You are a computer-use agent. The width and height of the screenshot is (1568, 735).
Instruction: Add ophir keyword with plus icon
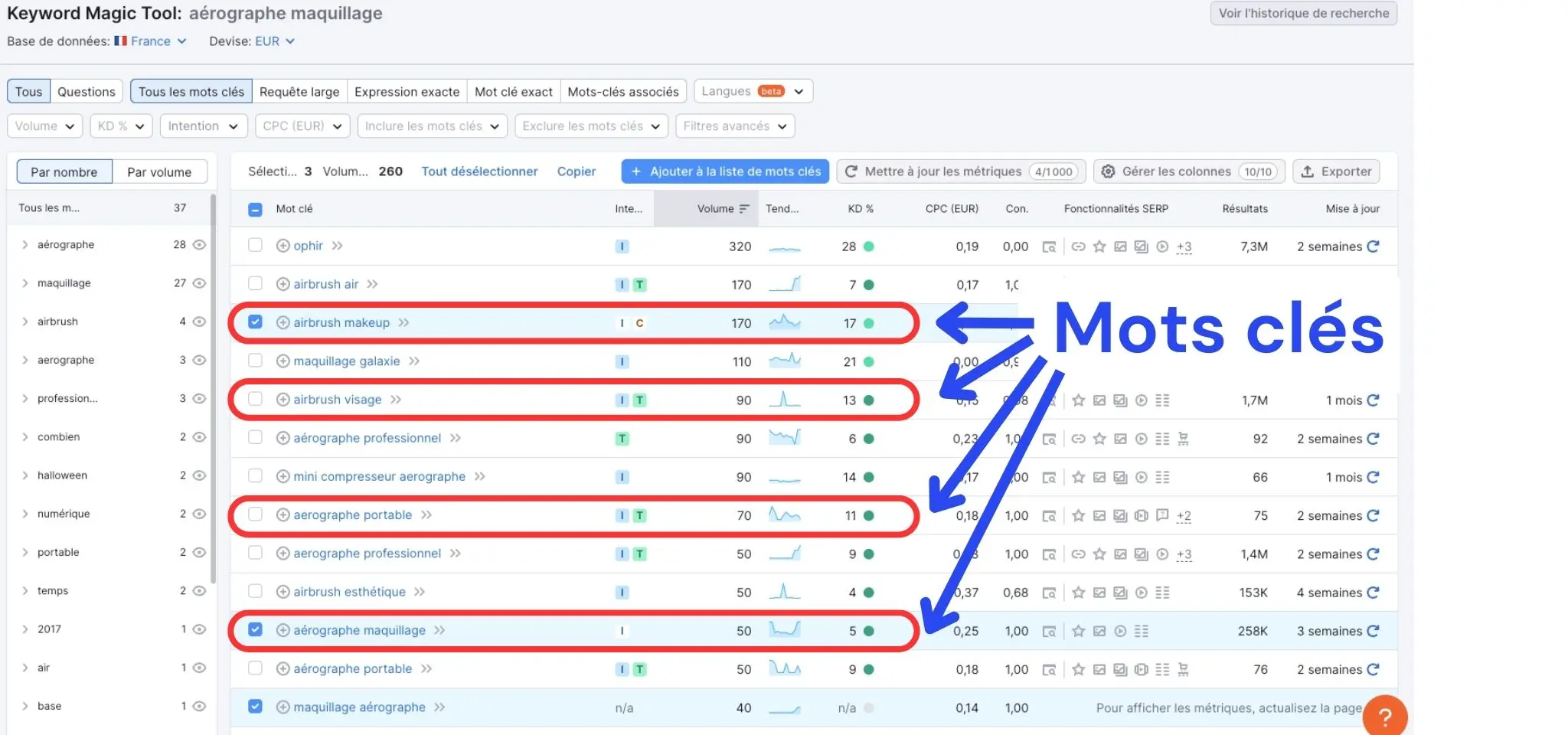coord(283,246)
